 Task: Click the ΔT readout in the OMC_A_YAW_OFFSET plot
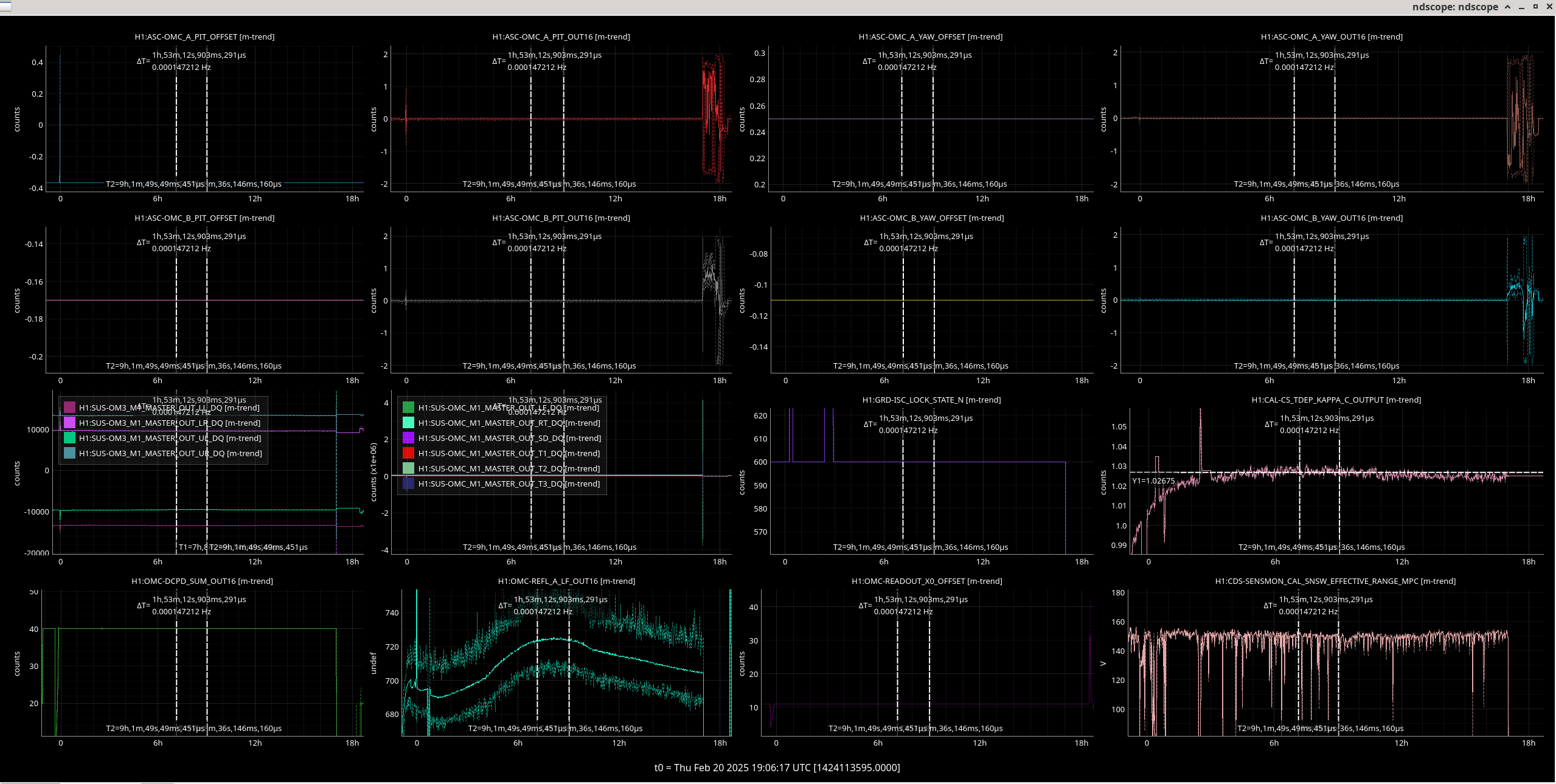tap(917, 61)
